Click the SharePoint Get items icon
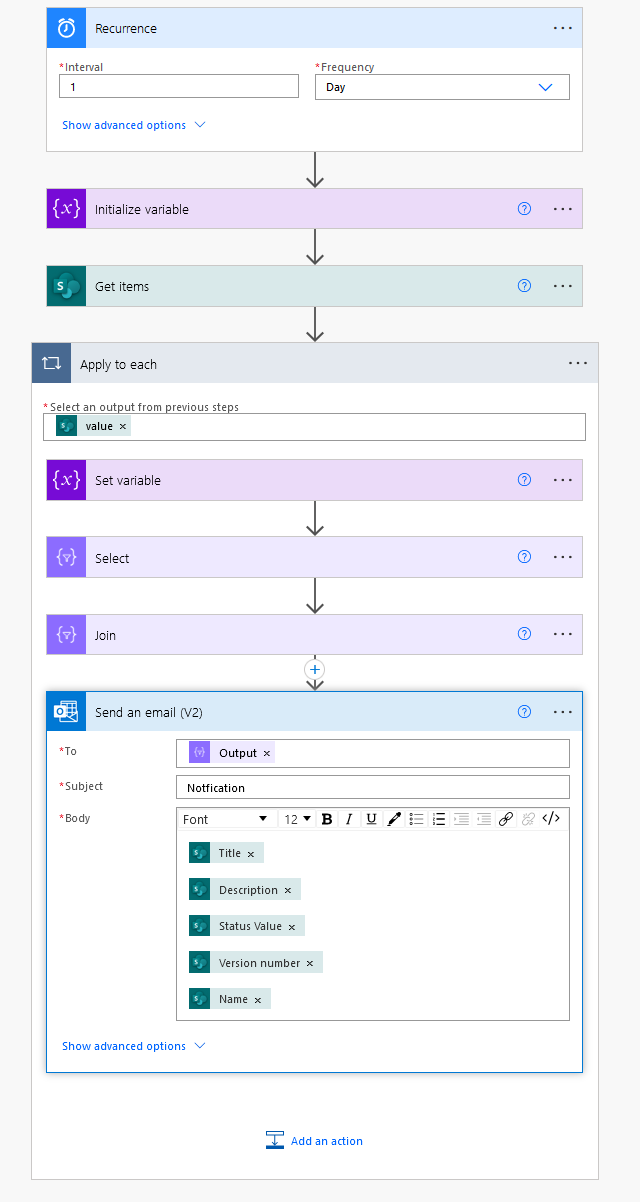Image resolution: width=640 pixels, height=1202 pixels. (66, 286)
